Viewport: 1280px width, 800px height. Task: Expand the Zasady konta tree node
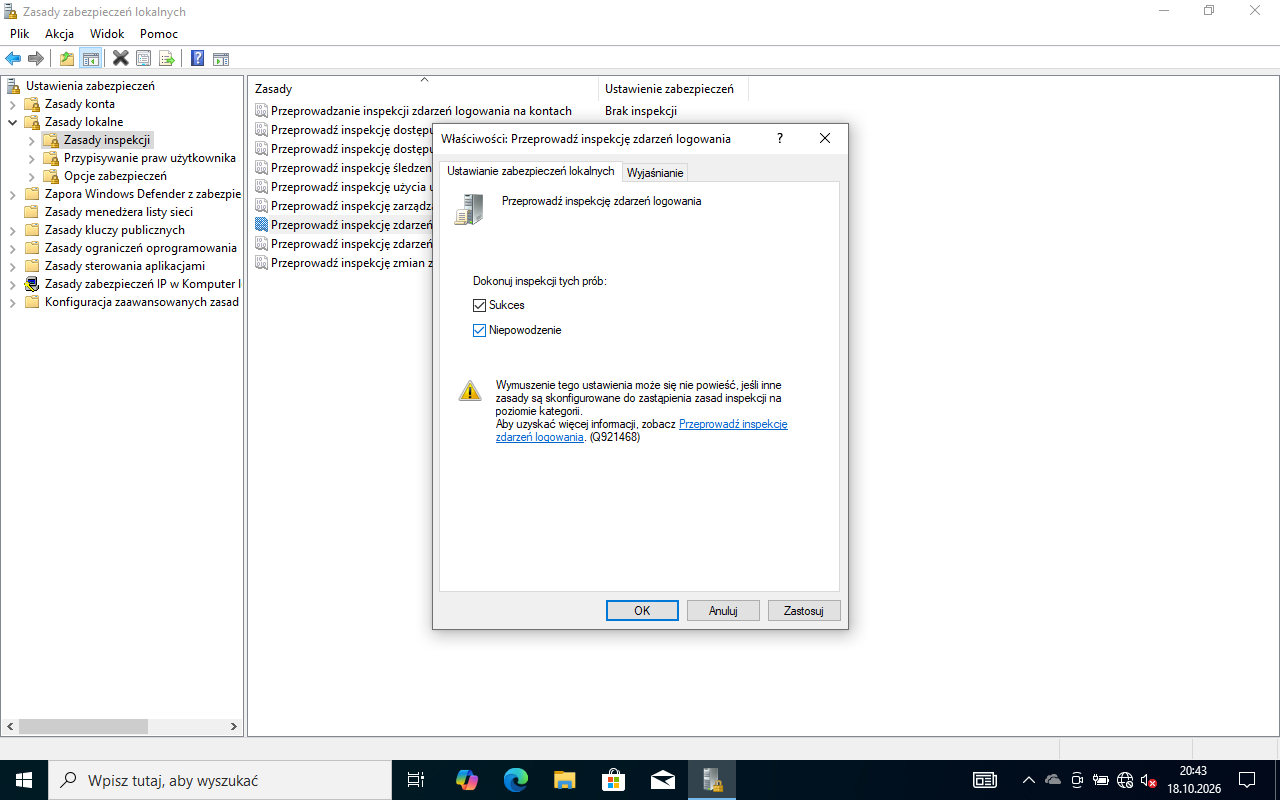pyautogui.click(x=12, y=104)
